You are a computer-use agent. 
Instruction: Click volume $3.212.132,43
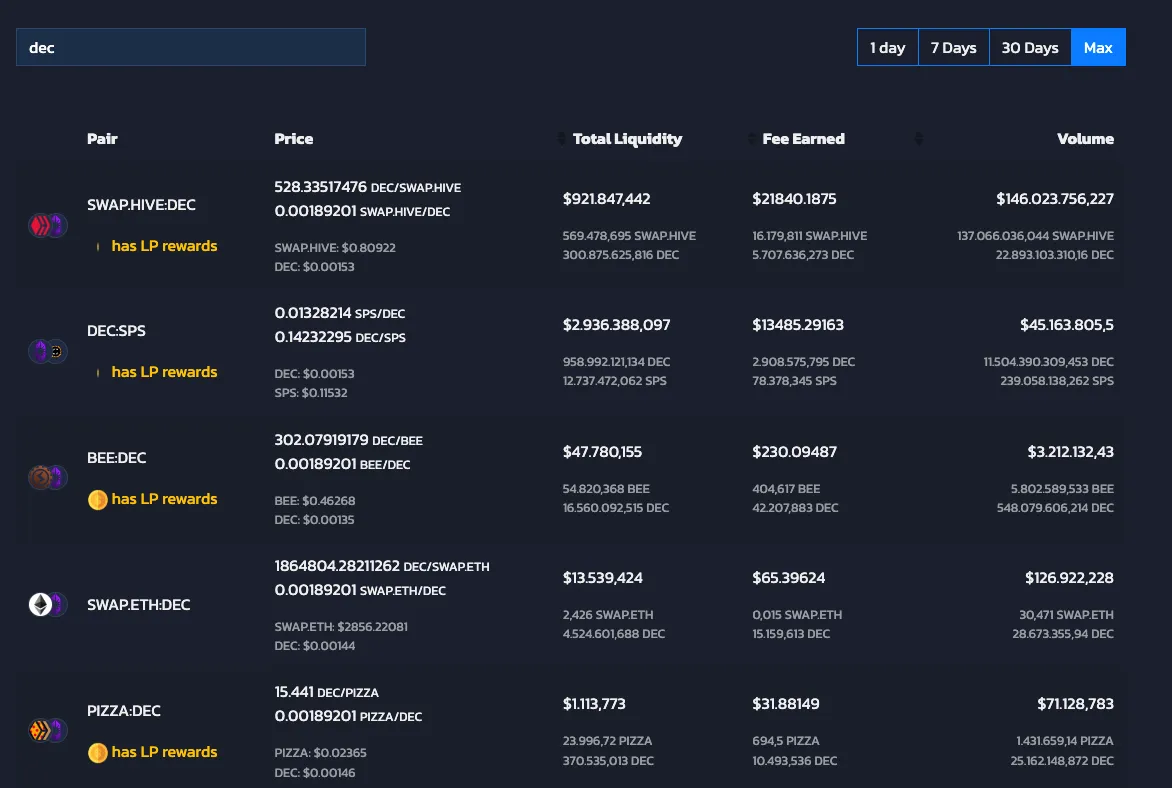click(x=1070, y=452)
